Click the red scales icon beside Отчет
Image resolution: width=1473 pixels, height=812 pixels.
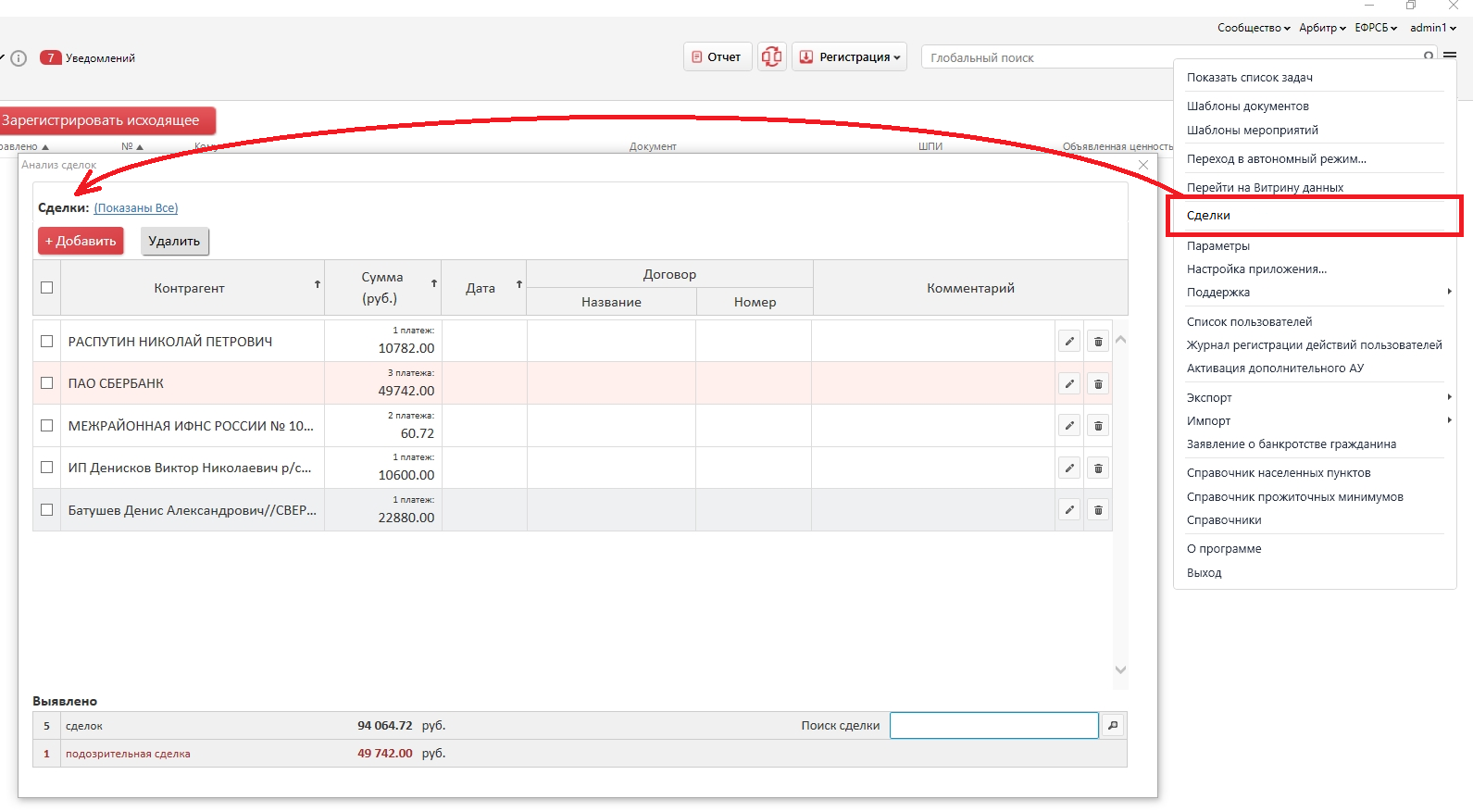coord(771,57)
